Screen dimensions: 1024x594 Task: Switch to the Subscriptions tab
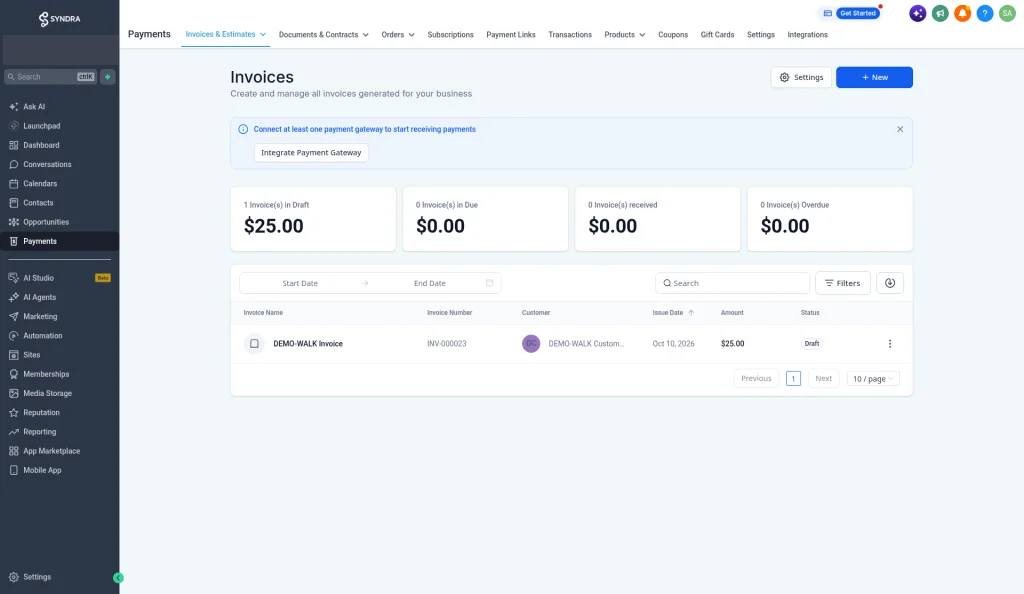coord(451,35)
